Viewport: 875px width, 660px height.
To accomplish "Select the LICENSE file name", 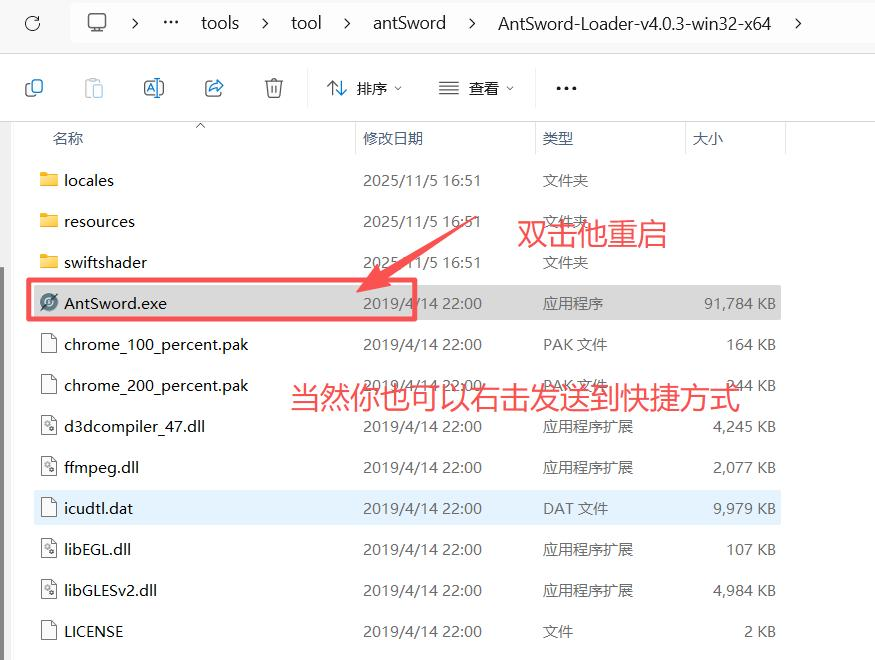I will click(x=94, y=632).
